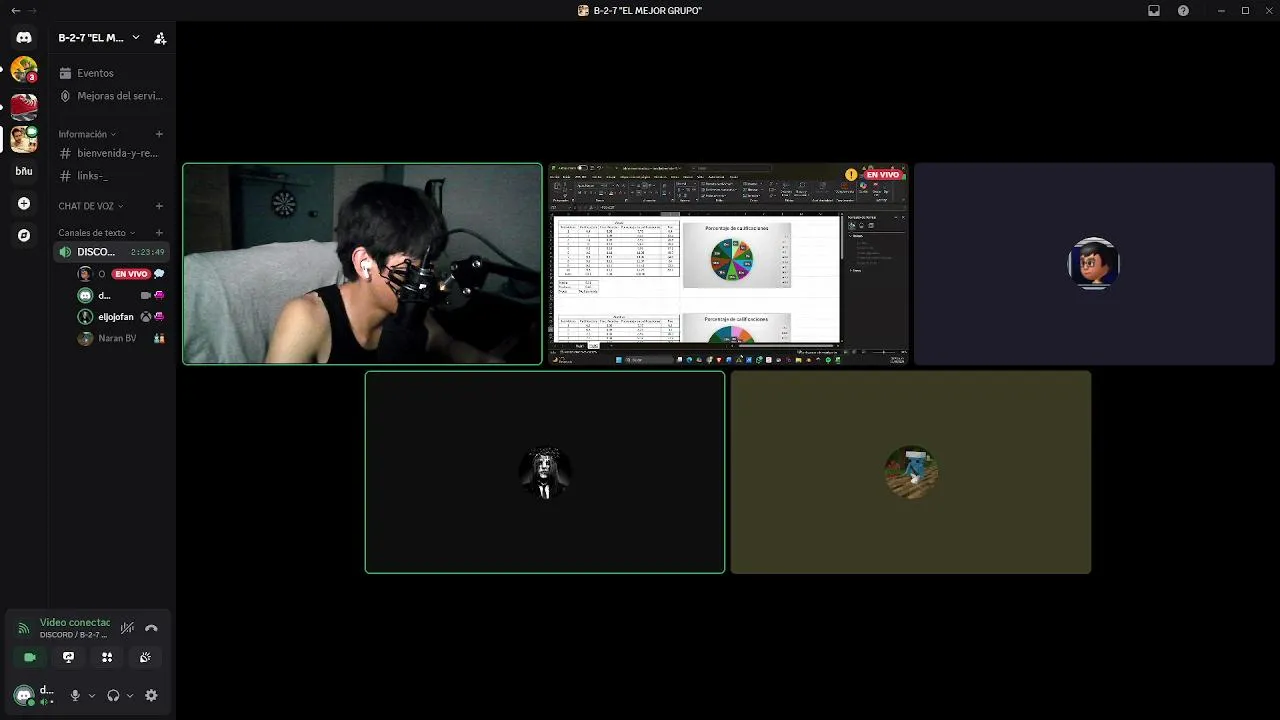Image resolution: width=1280 pixels, height=720 pixels.
Task: Open the inbox icon in title bar
Action: point(1154,10)
